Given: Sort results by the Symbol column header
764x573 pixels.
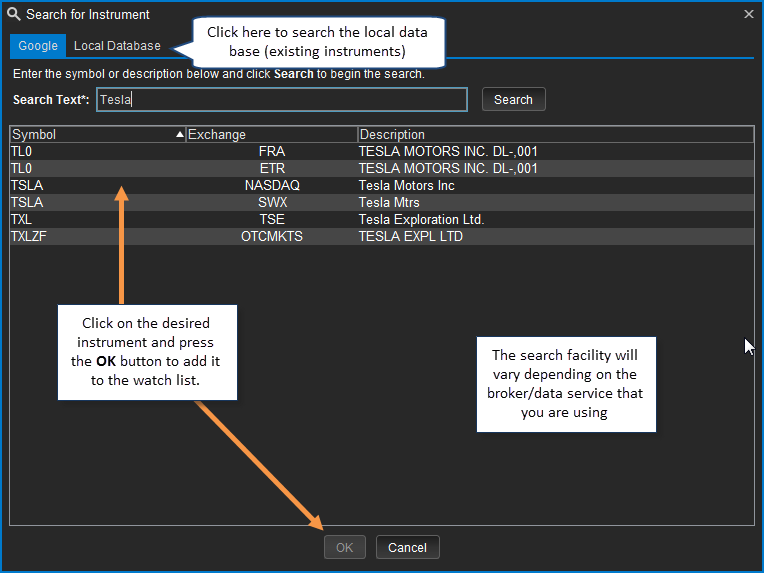Looking at the screenshot, I should [97, 134].
